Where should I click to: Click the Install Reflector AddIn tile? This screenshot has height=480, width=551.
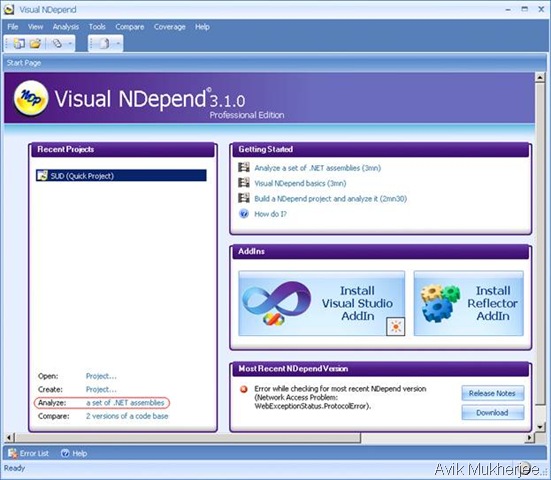click(468, 303)
